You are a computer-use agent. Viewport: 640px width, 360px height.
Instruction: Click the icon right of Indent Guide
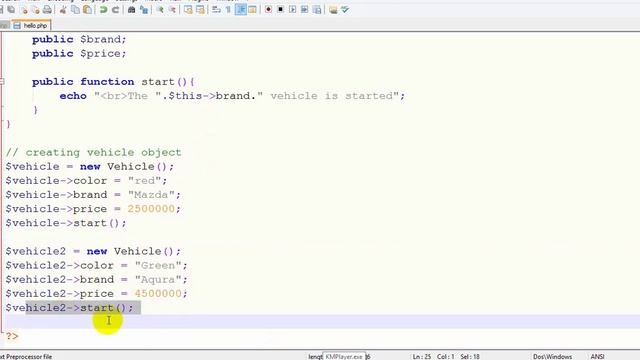click(252, 9)
